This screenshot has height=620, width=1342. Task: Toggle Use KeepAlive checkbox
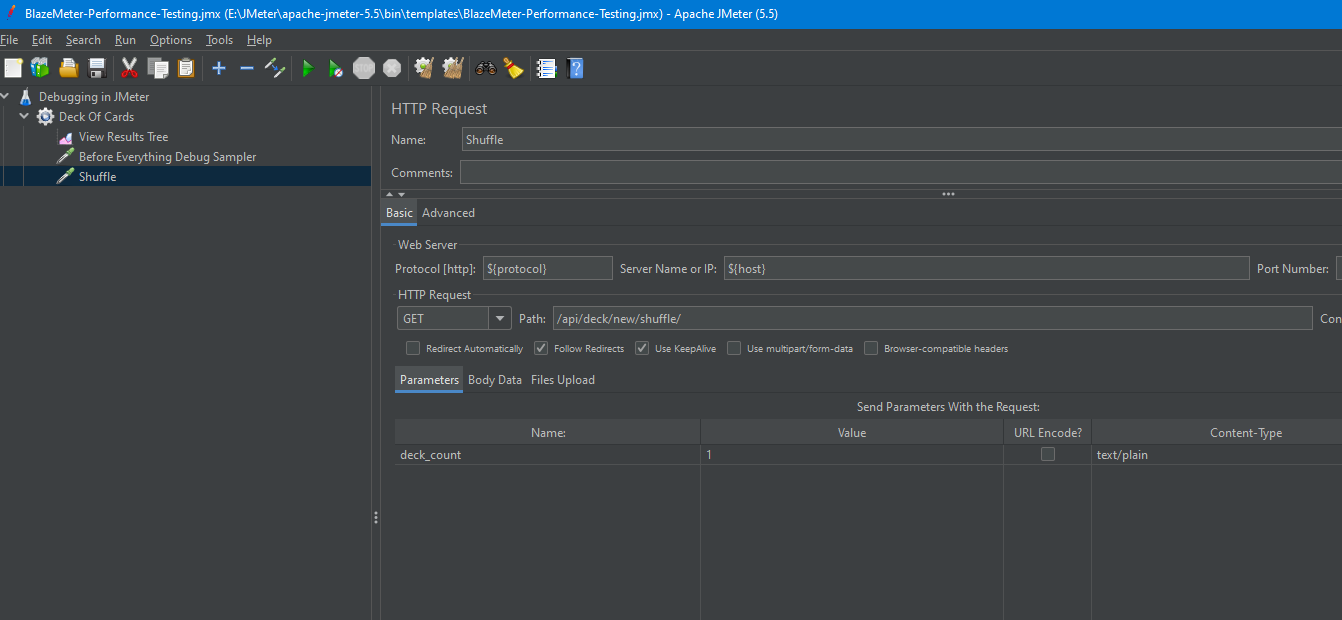(x=642, y=348)
